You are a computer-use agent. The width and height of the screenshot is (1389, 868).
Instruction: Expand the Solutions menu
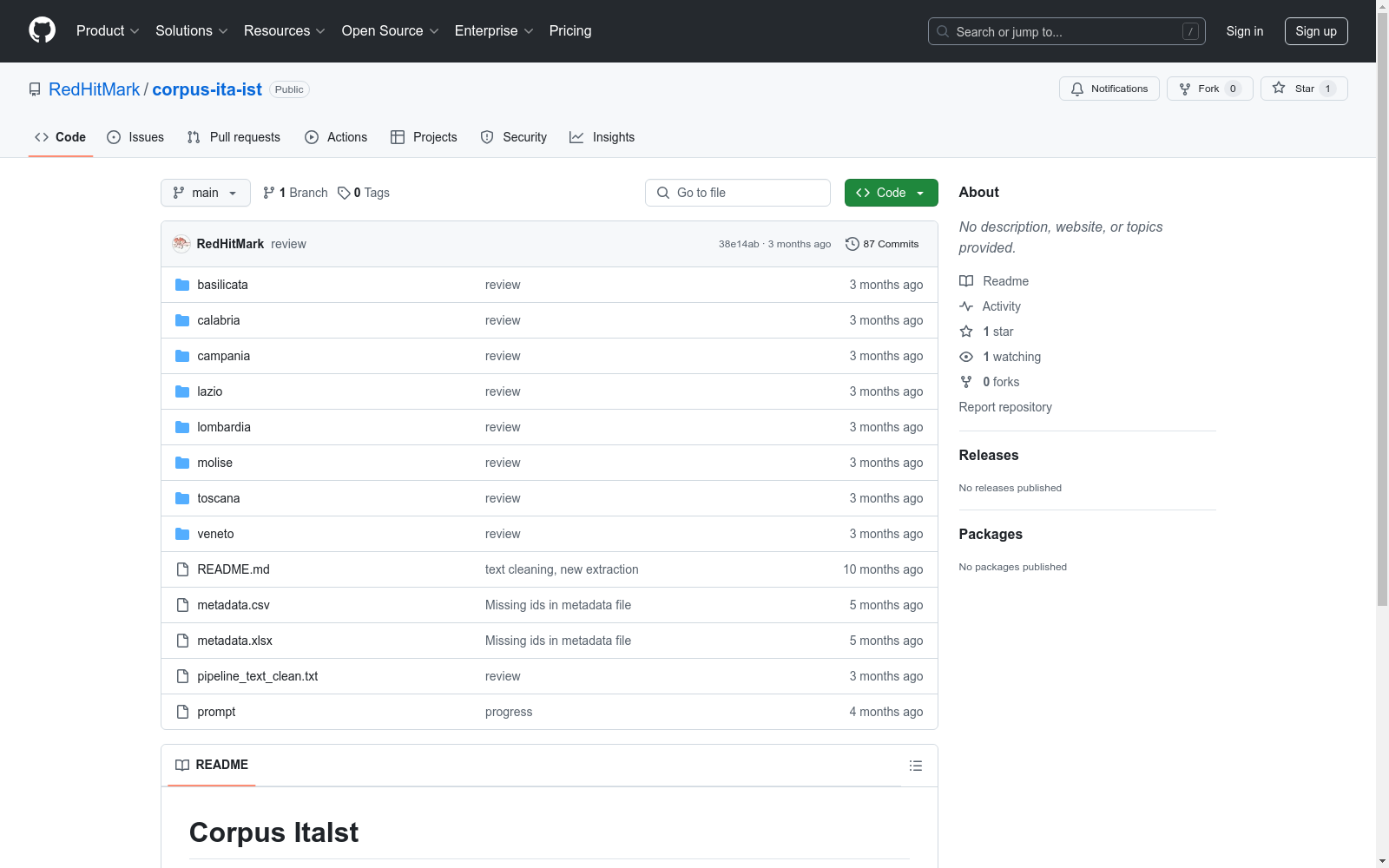[192, 30]
